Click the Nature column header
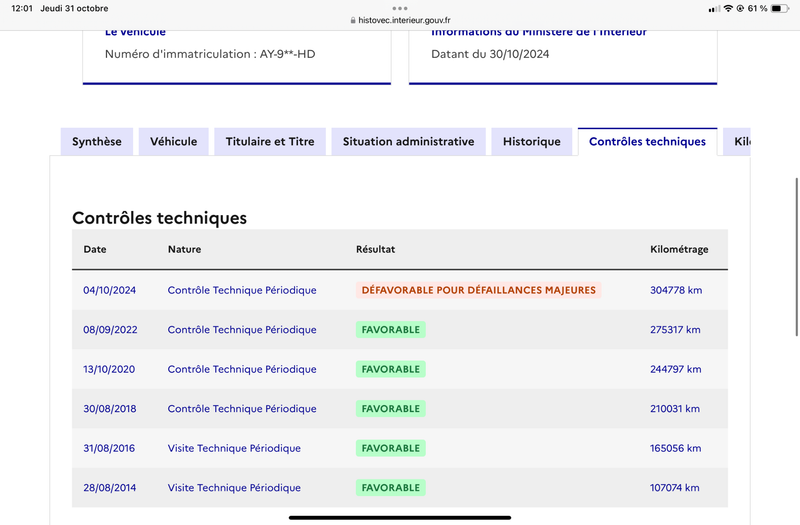800x525 pixels. click(184, 249)
